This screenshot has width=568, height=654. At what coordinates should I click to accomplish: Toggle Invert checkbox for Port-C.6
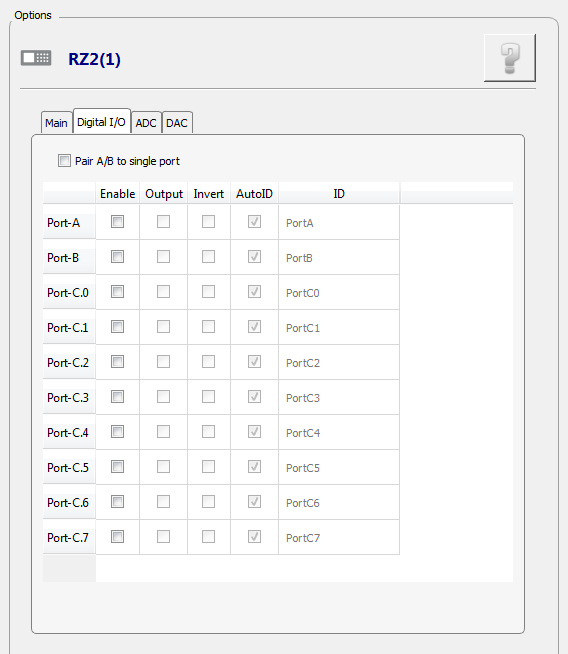(x=209, y=502)
